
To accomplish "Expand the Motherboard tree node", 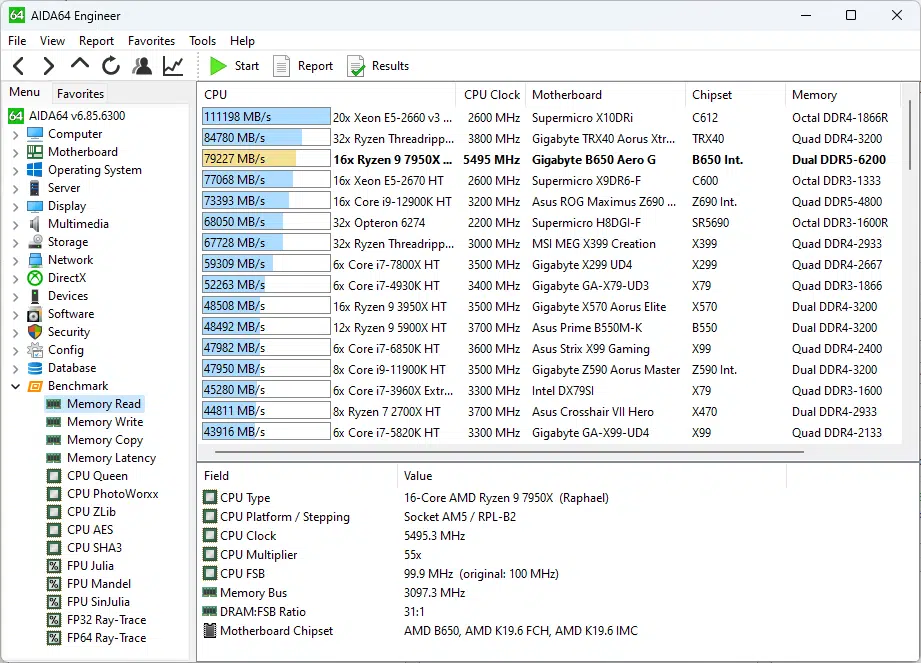I will [x=16, y=152].
